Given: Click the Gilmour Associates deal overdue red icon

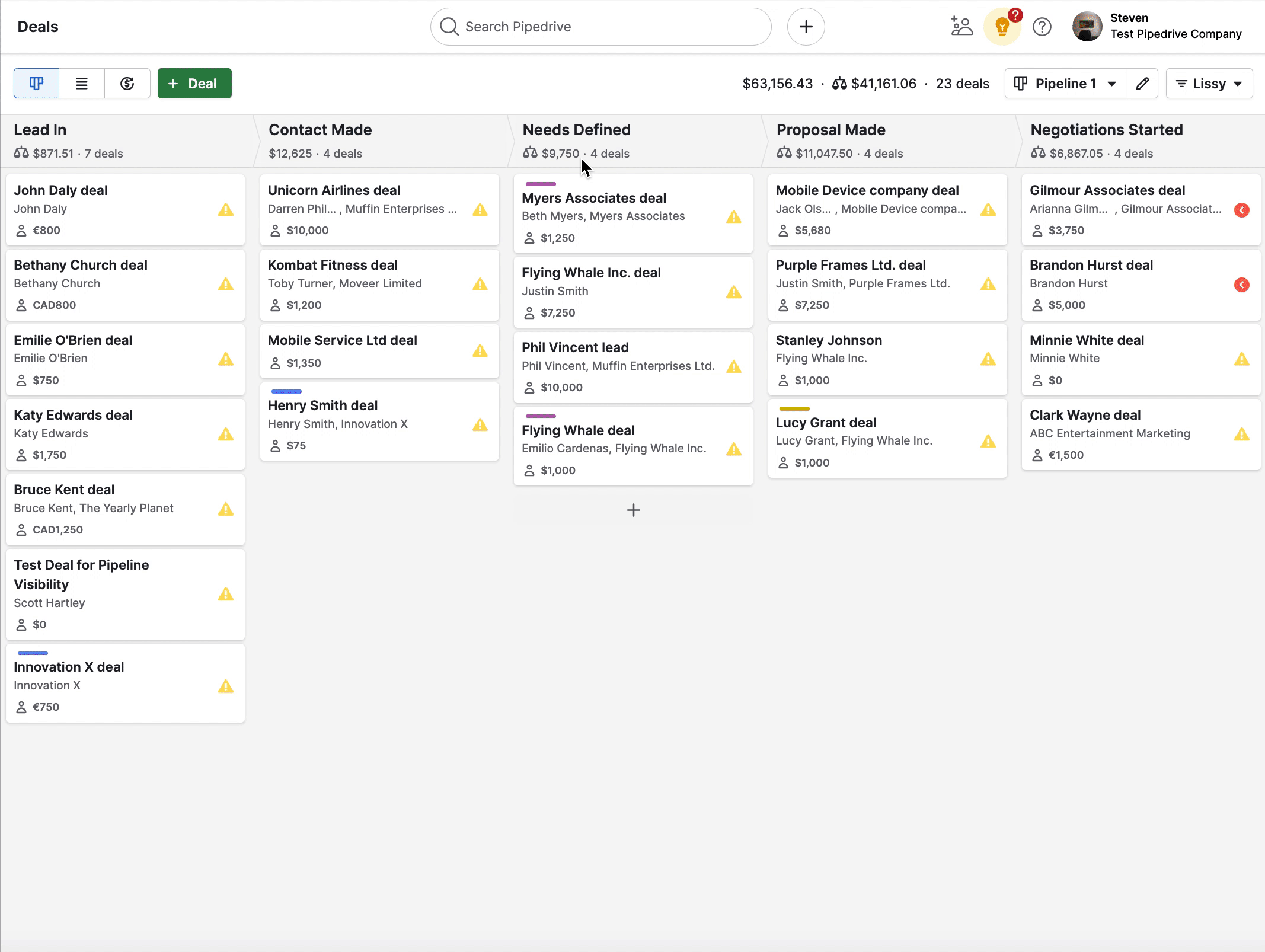Looking at the screenshot, I should click(x=1242, y=210).
